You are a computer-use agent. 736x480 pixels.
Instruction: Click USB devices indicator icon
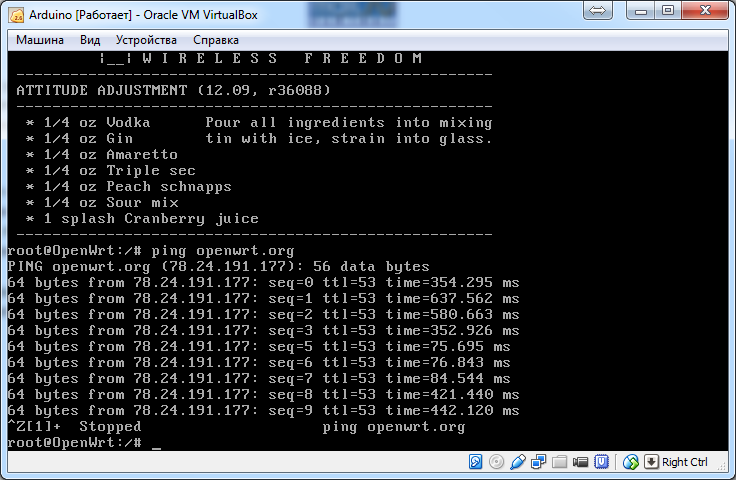517,462
